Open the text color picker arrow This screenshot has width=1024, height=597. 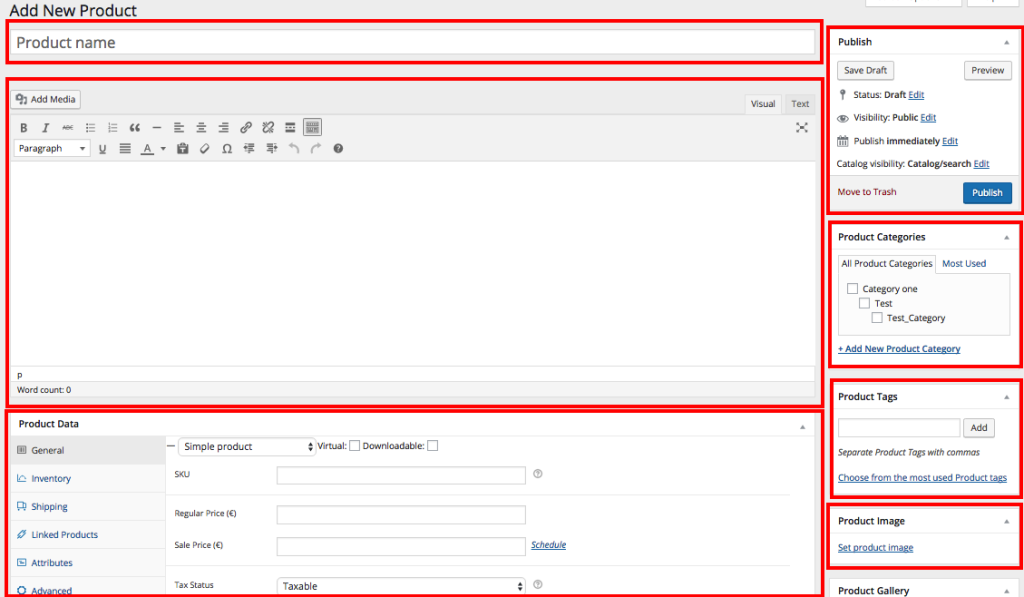[163, 149]
